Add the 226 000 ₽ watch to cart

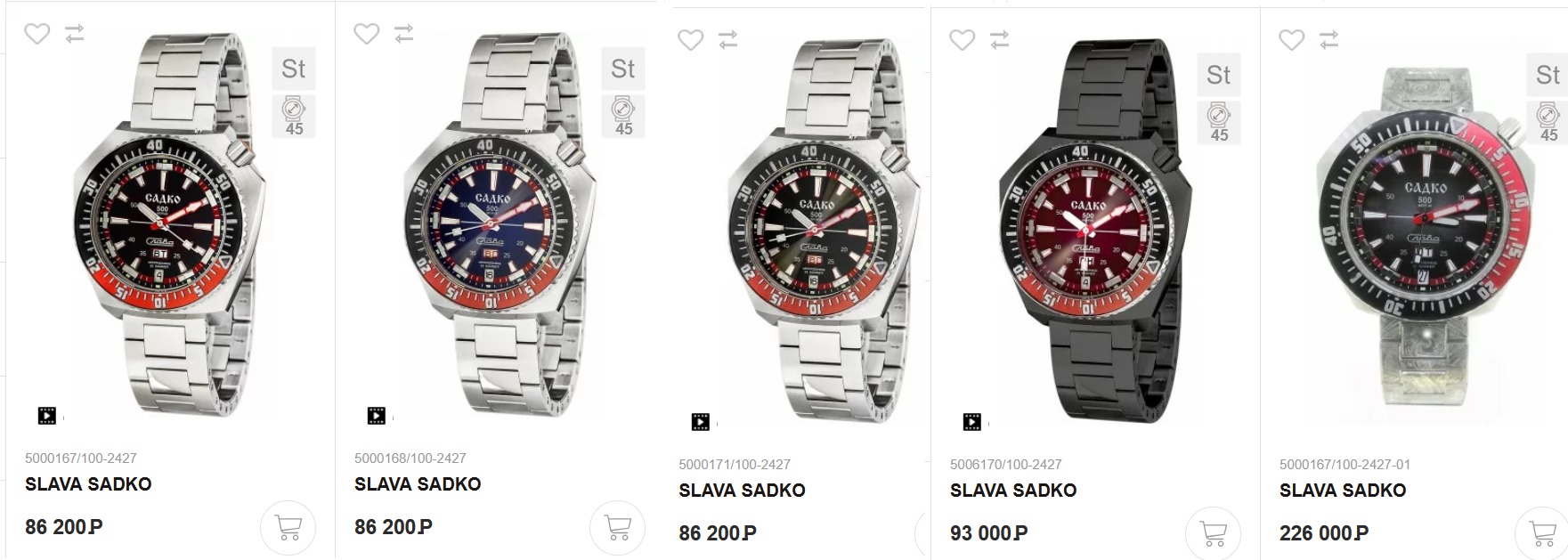(x=1541, y=533)
